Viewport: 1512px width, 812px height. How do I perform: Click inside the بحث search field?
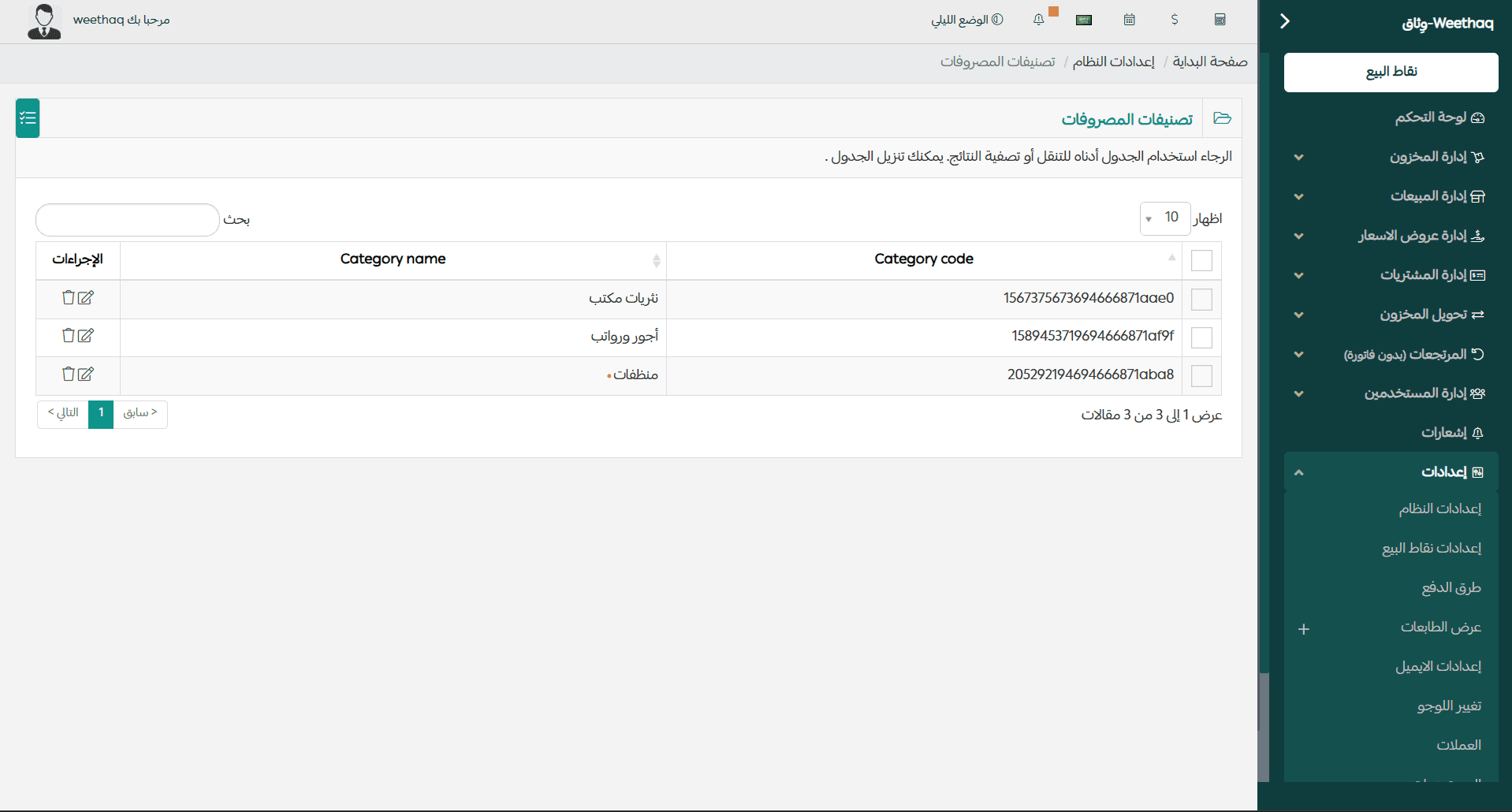(x=126, y=220)
